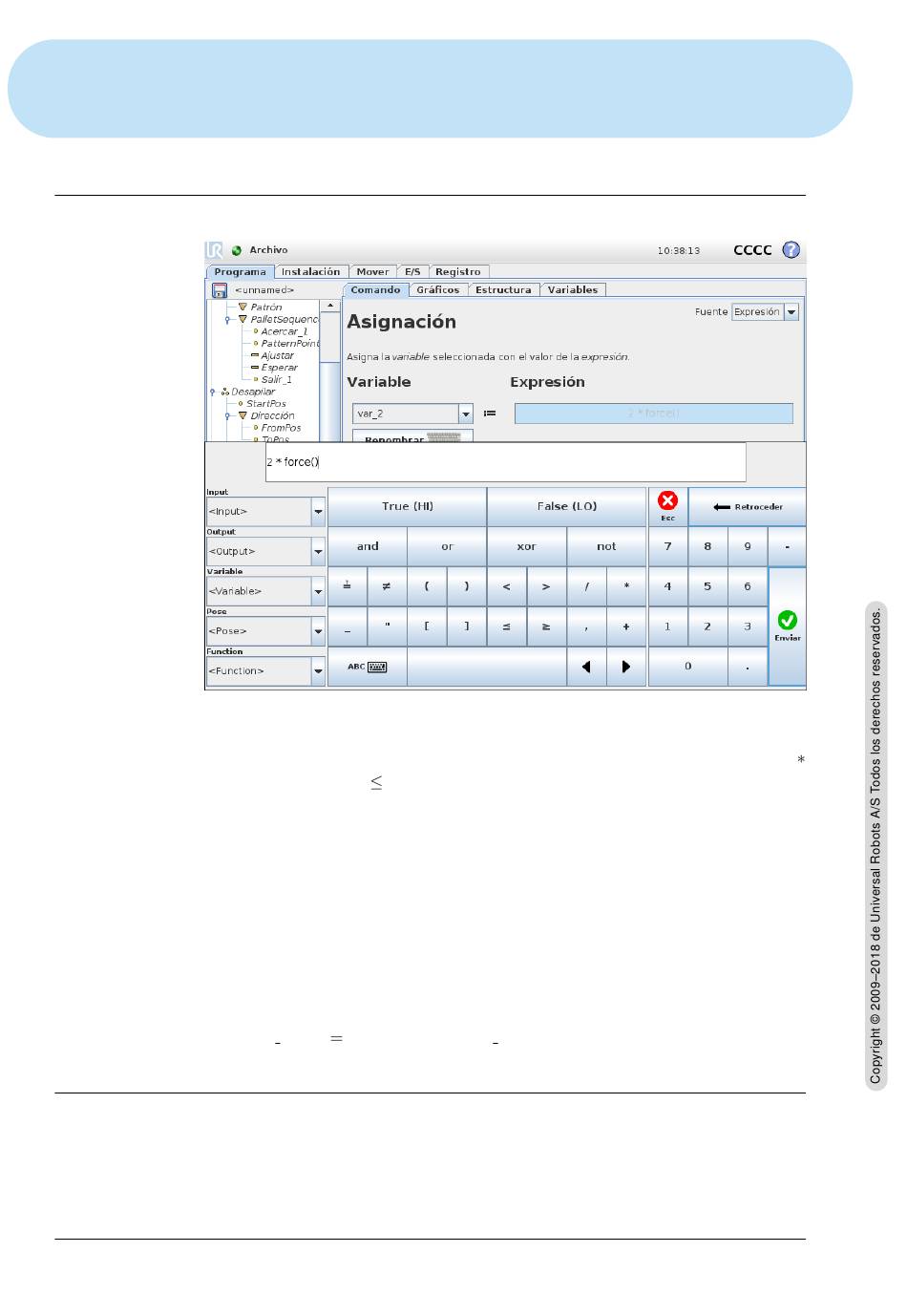
Task: Open the Pose dropdown
Action: [x=265, y=631]
